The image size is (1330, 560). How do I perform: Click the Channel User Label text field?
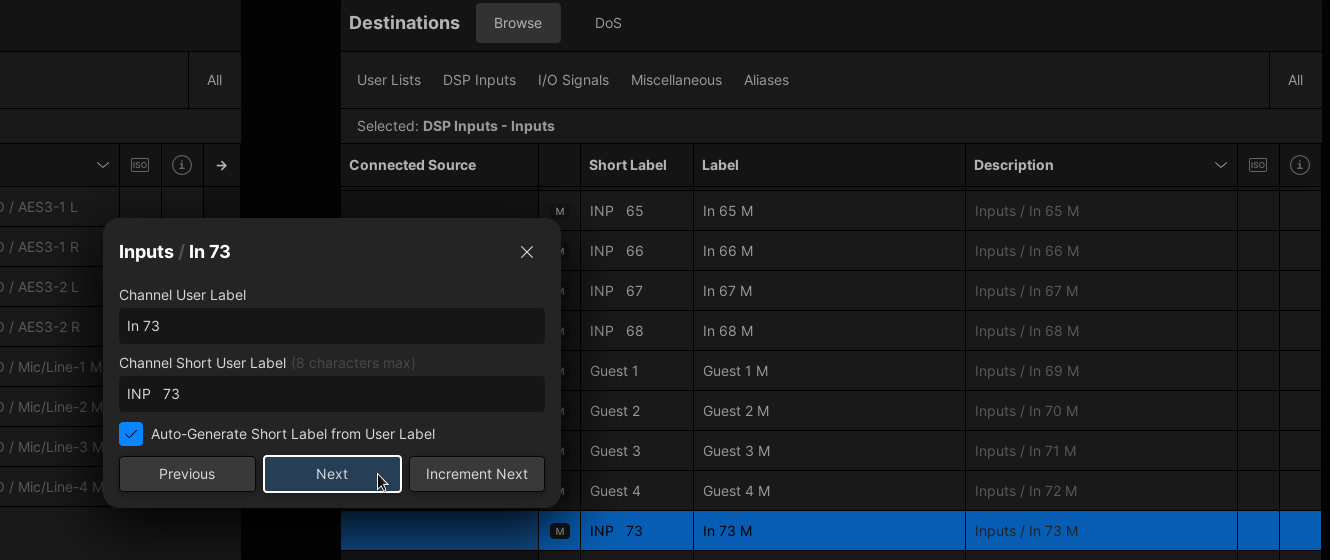click(331, 326)
